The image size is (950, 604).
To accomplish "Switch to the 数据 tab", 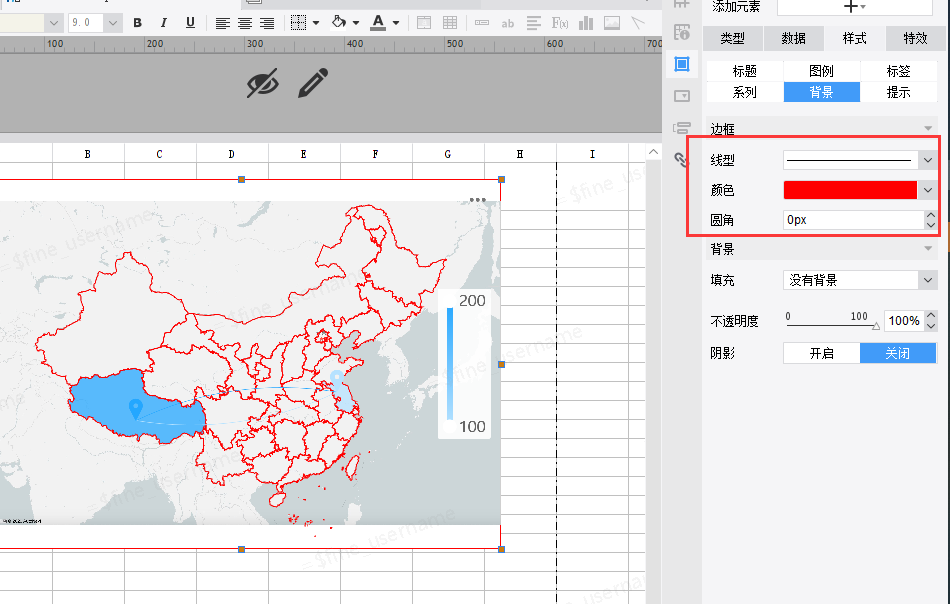I will tap(793, 38).
